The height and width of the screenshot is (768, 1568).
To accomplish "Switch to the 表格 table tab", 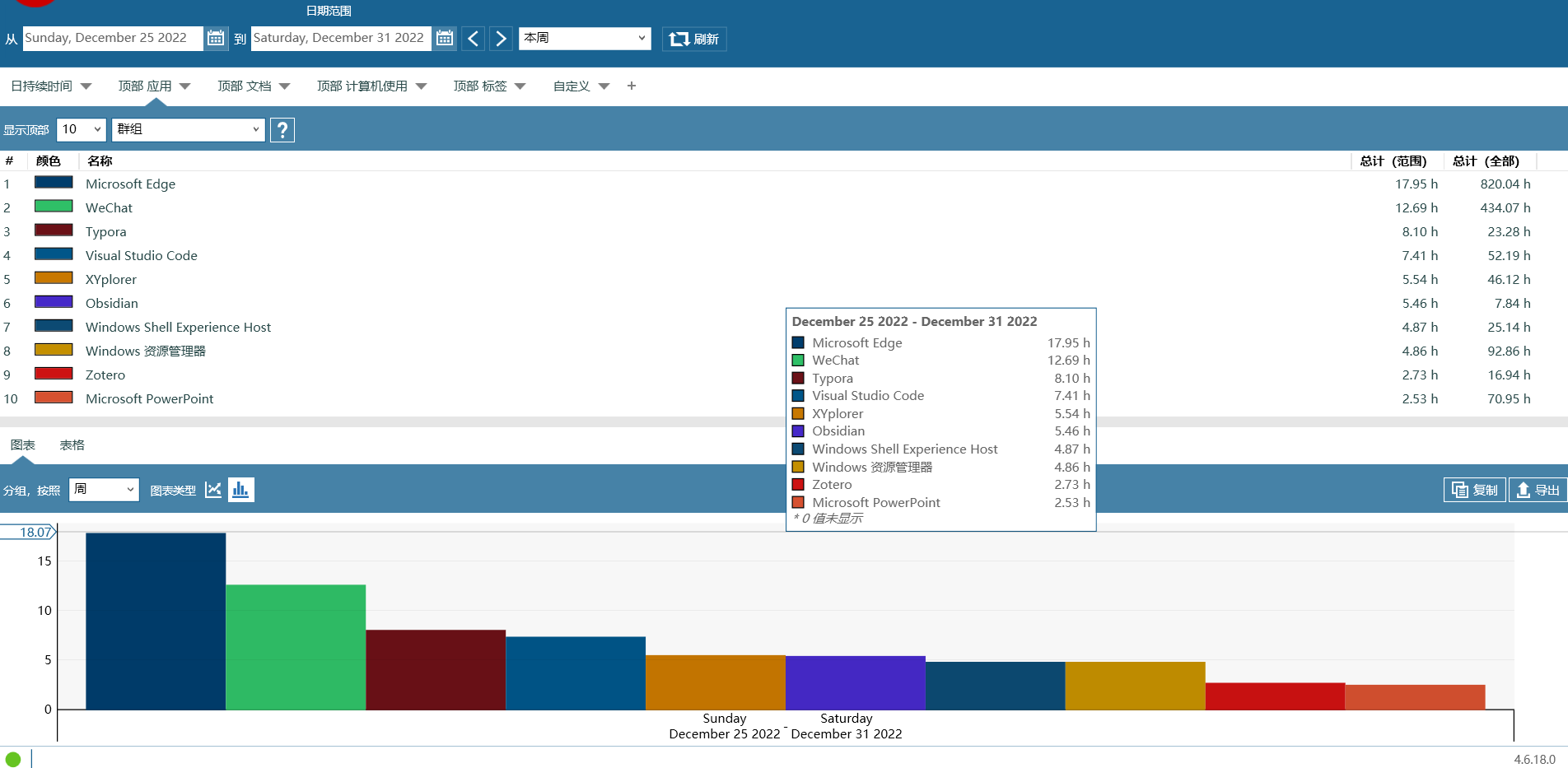I will (x=72, y=445).
